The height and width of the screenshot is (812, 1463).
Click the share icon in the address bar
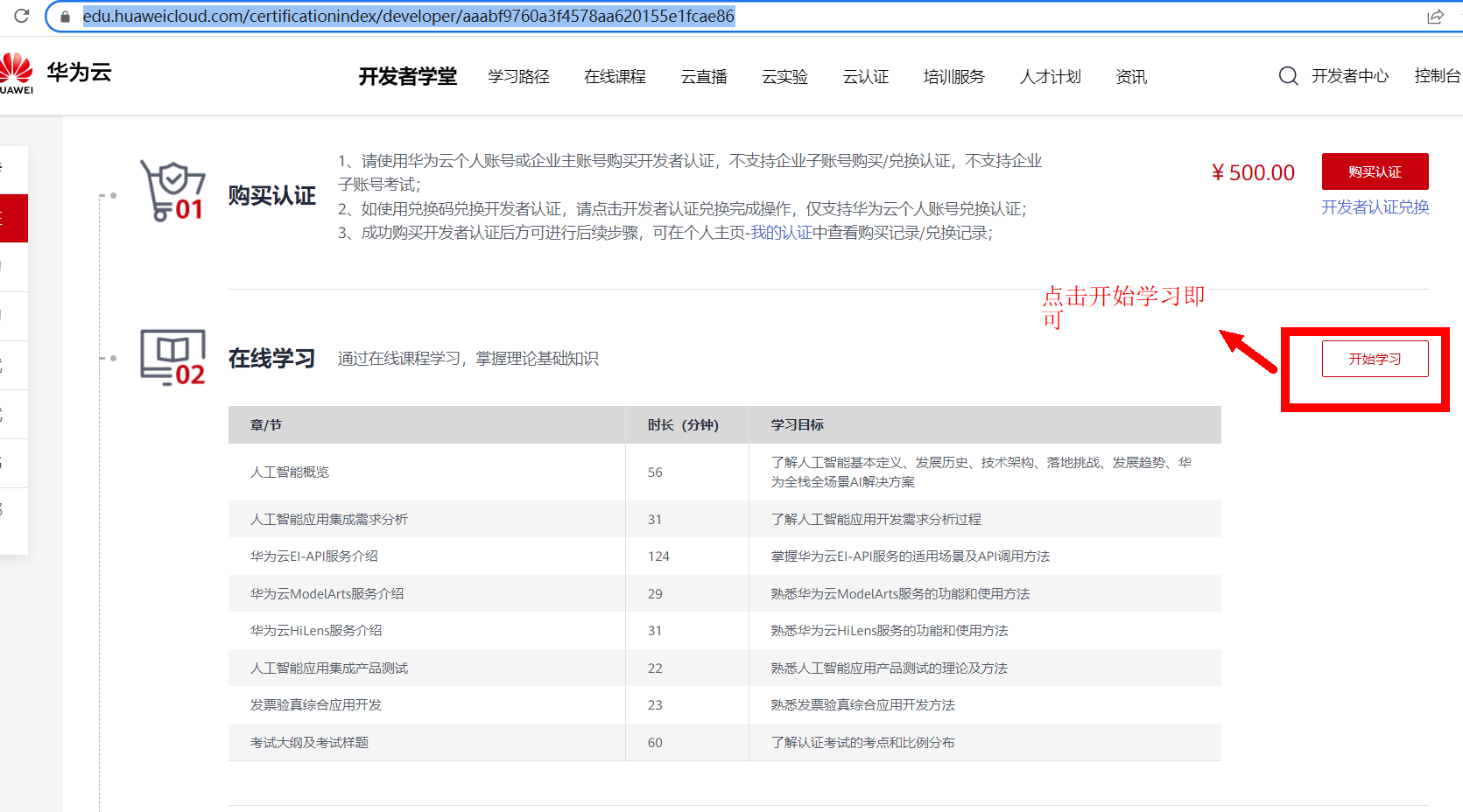[1435, 17]
